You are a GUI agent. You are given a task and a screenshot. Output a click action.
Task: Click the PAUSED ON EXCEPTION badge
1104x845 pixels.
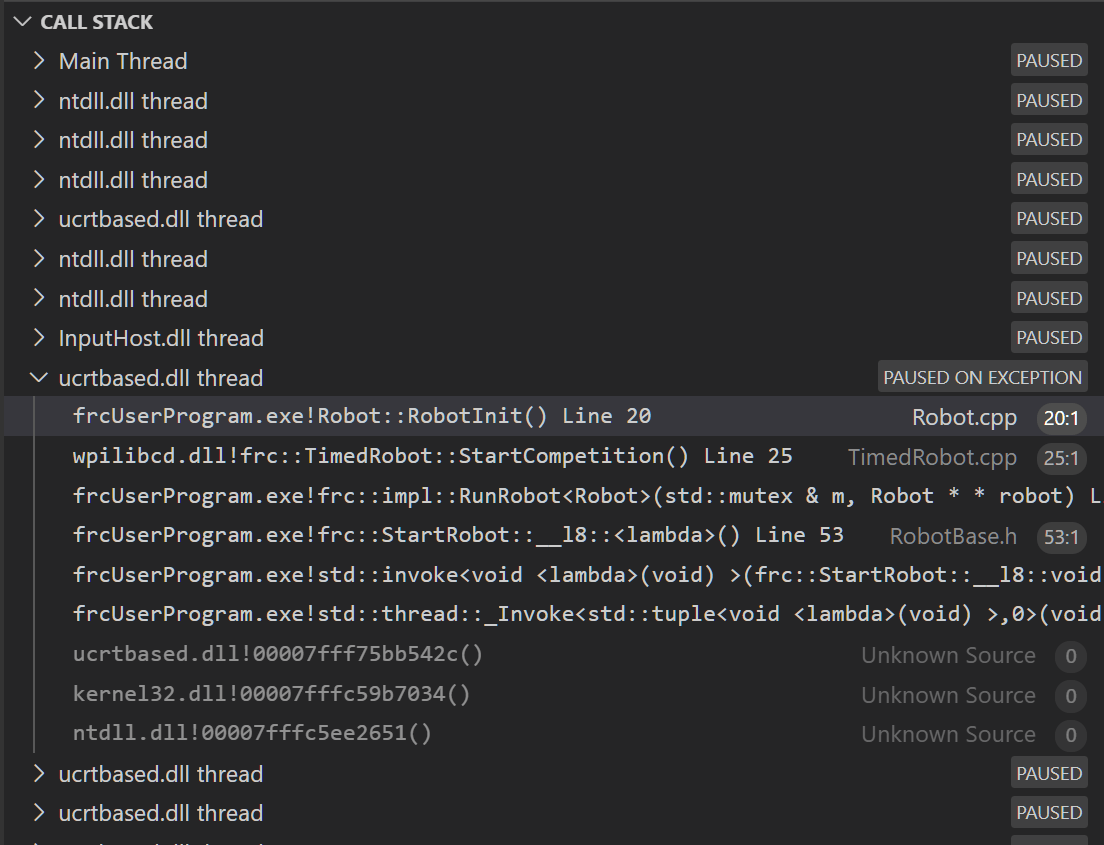[981, 377]
